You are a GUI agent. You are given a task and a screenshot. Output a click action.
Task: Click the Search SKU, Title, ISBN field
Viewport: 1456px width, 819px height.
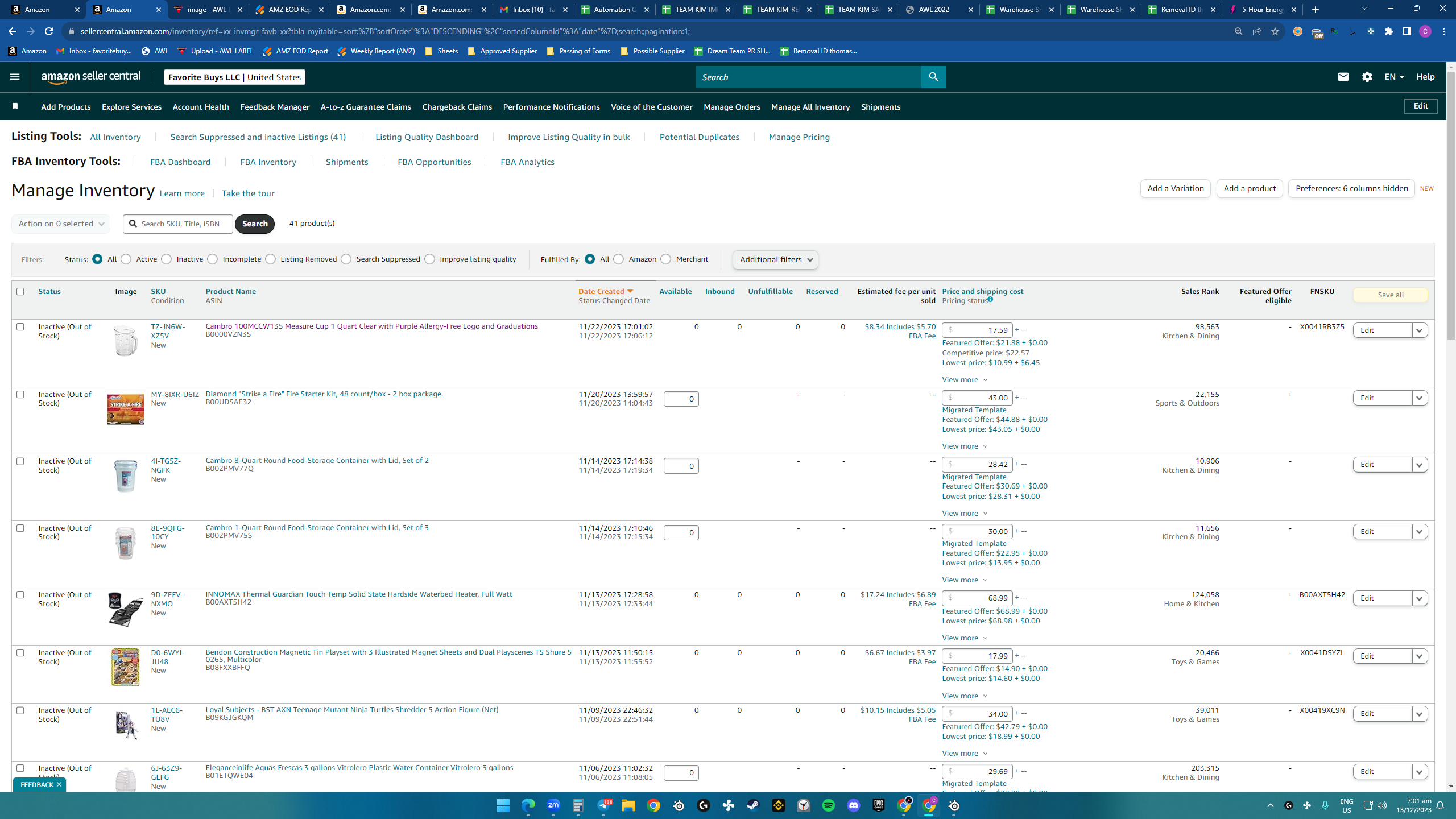click(x=178, y=224)
